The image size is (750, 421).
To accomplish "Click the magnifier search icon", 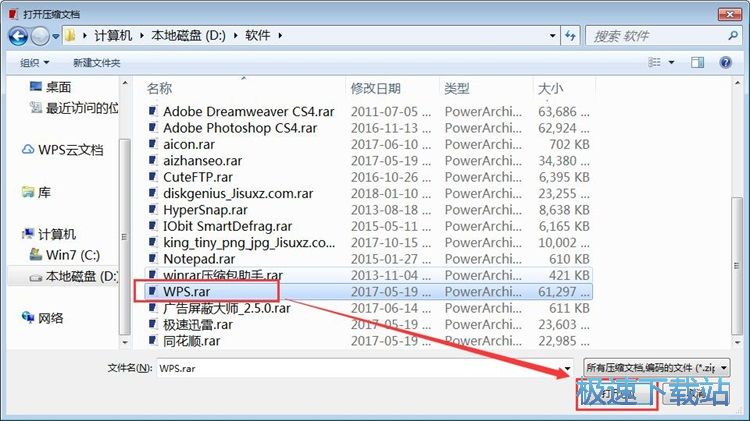I will [732, 35].
